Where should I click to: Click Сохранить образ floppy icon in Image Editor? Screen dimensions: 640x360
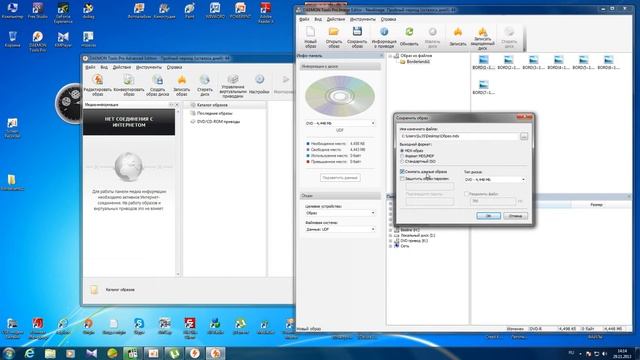pos(357,37)
